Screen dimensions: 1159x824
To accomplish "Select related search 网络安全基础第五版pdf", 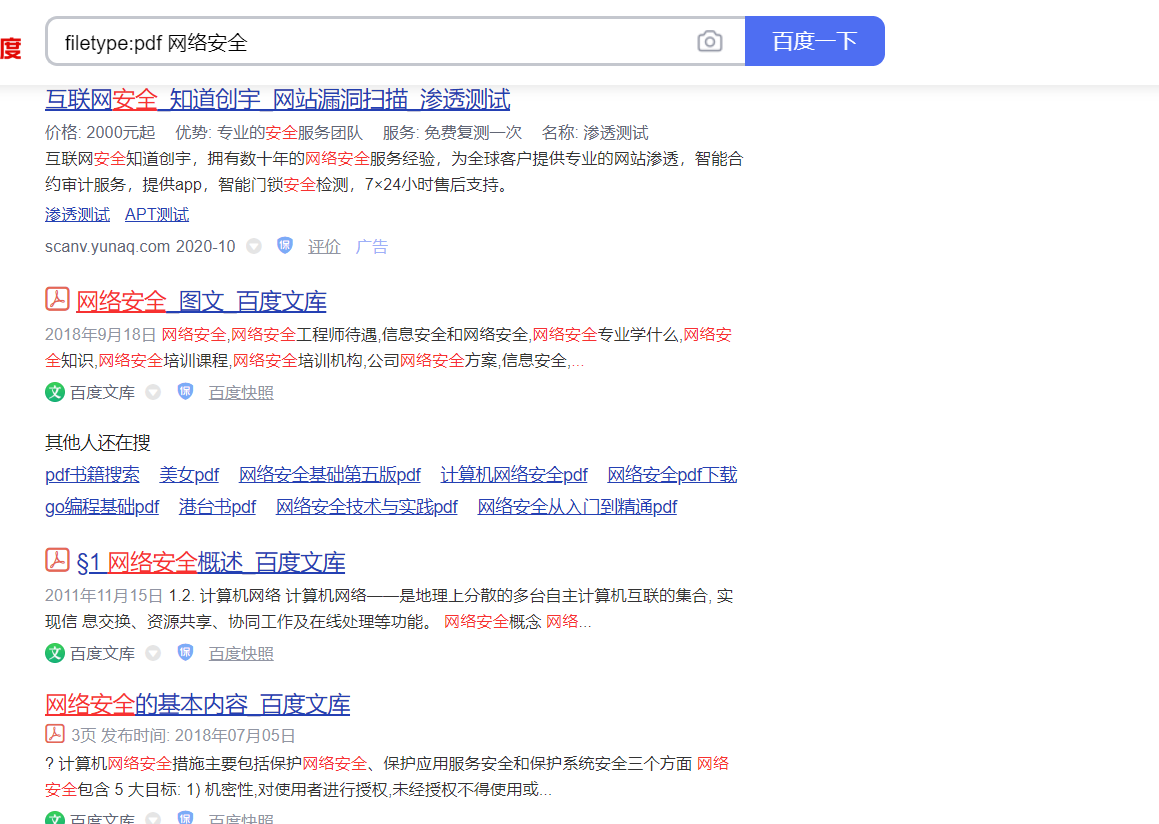I will point(330,474).
